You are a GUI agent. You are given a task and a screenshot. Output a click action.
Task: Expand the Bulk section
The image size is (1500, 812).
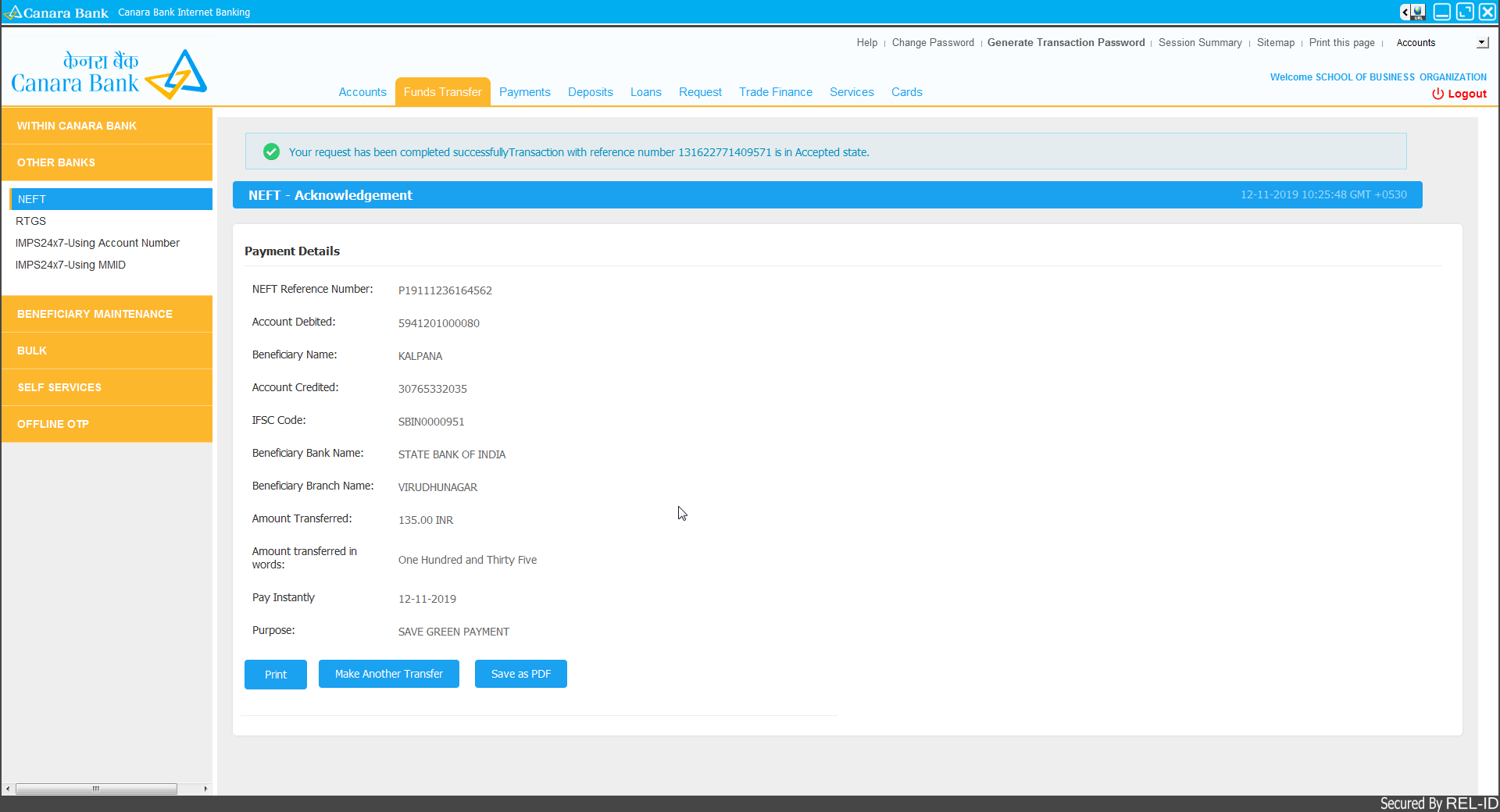pos(107,351)
